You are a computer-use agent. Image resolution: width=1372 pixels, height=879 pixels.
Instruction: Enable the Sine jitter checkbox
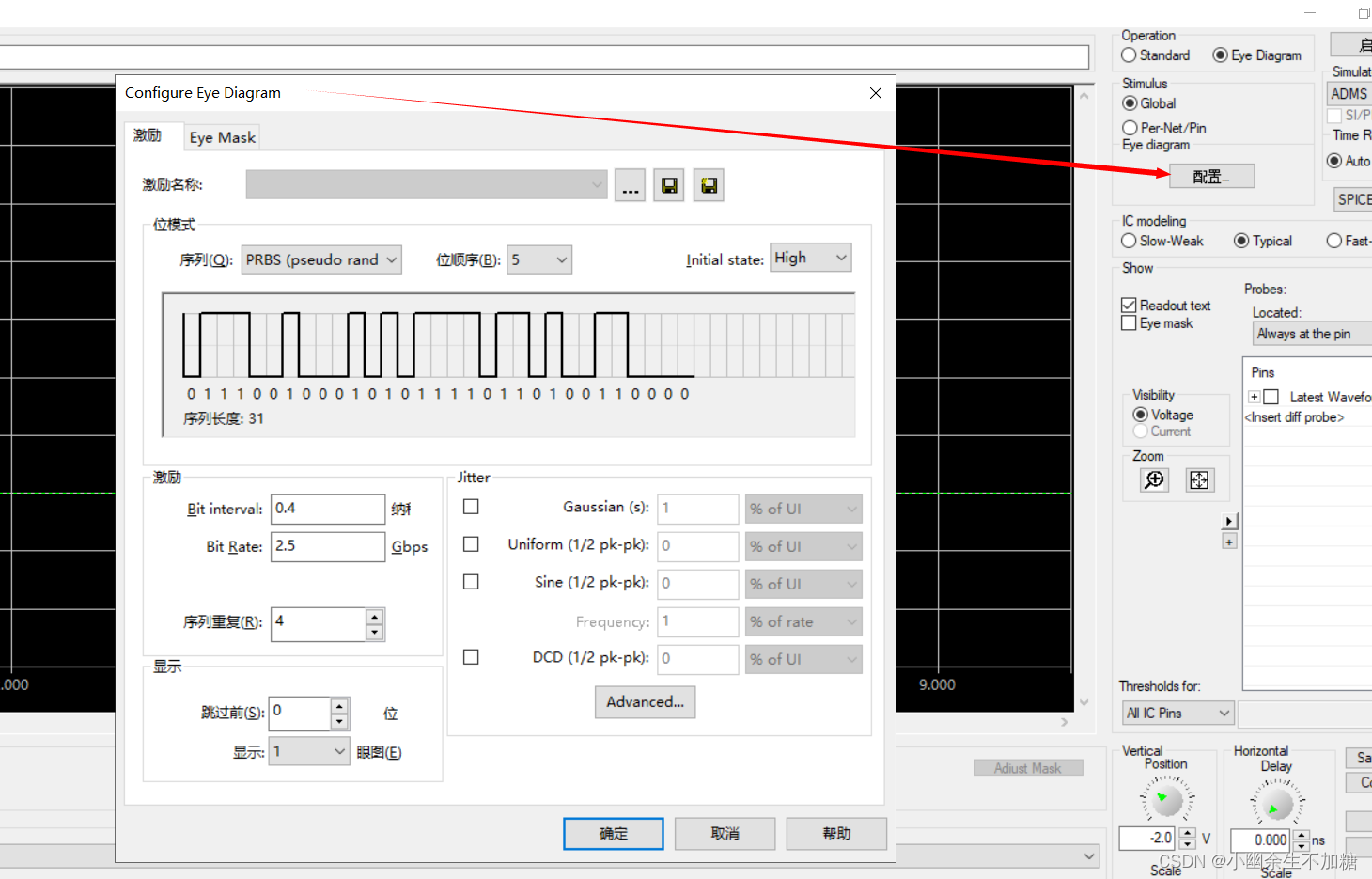point(471,582)
